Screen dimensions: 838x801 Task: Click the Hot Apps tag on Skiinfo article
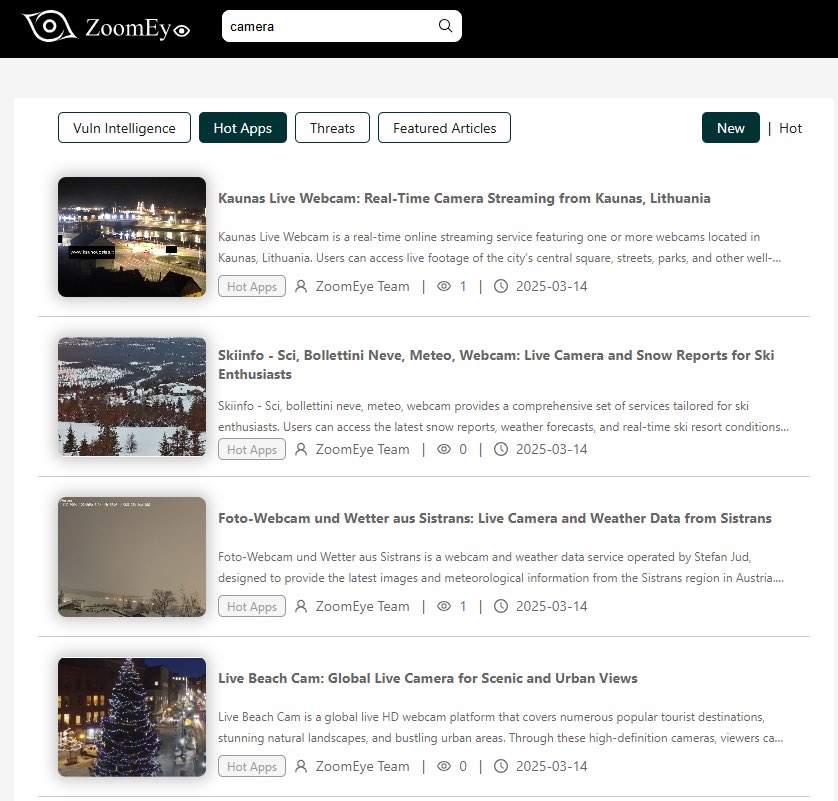[x=252, y=449]
